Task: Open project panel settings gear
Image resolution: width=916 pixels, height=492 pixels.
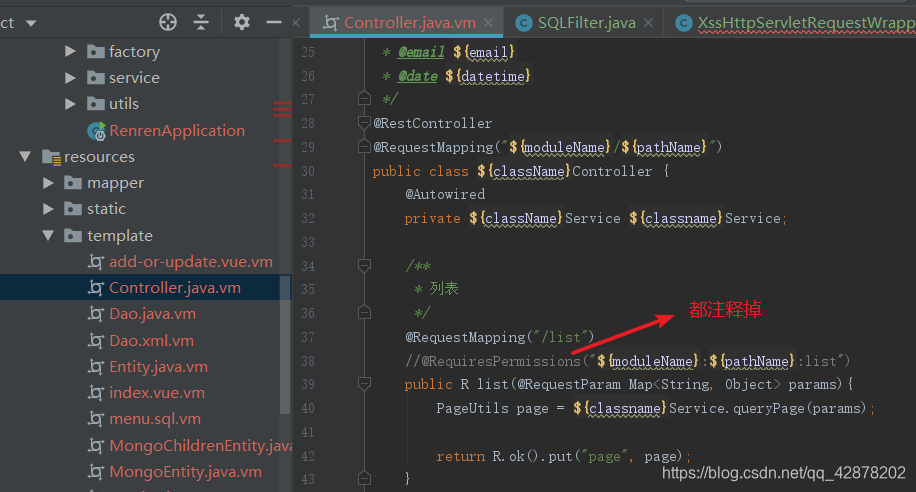Action: click(242, 22)
